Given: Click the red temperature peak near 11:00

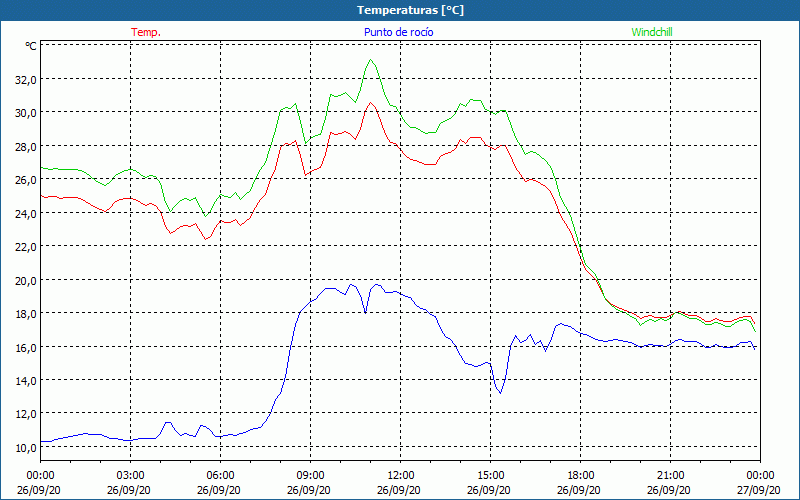Looking at the screenshot, I should pos(371,103).
